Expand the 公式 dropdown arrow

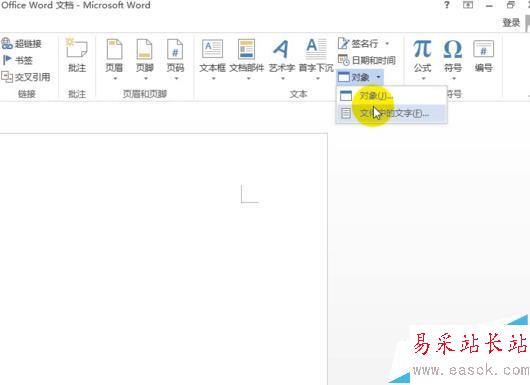(x=423, y=78)
